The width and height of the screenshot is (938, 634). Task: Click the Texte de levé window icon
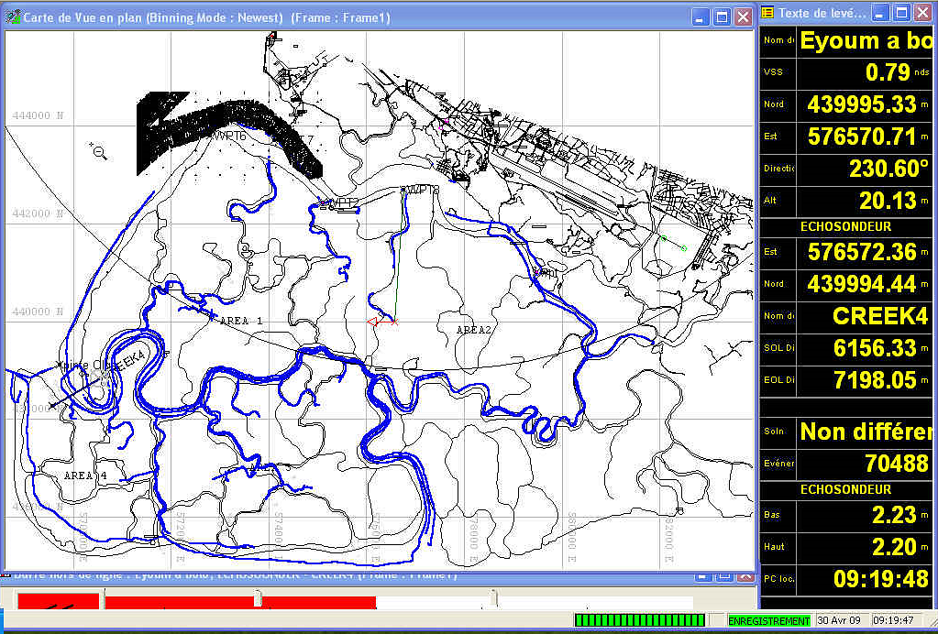[768, 13]
